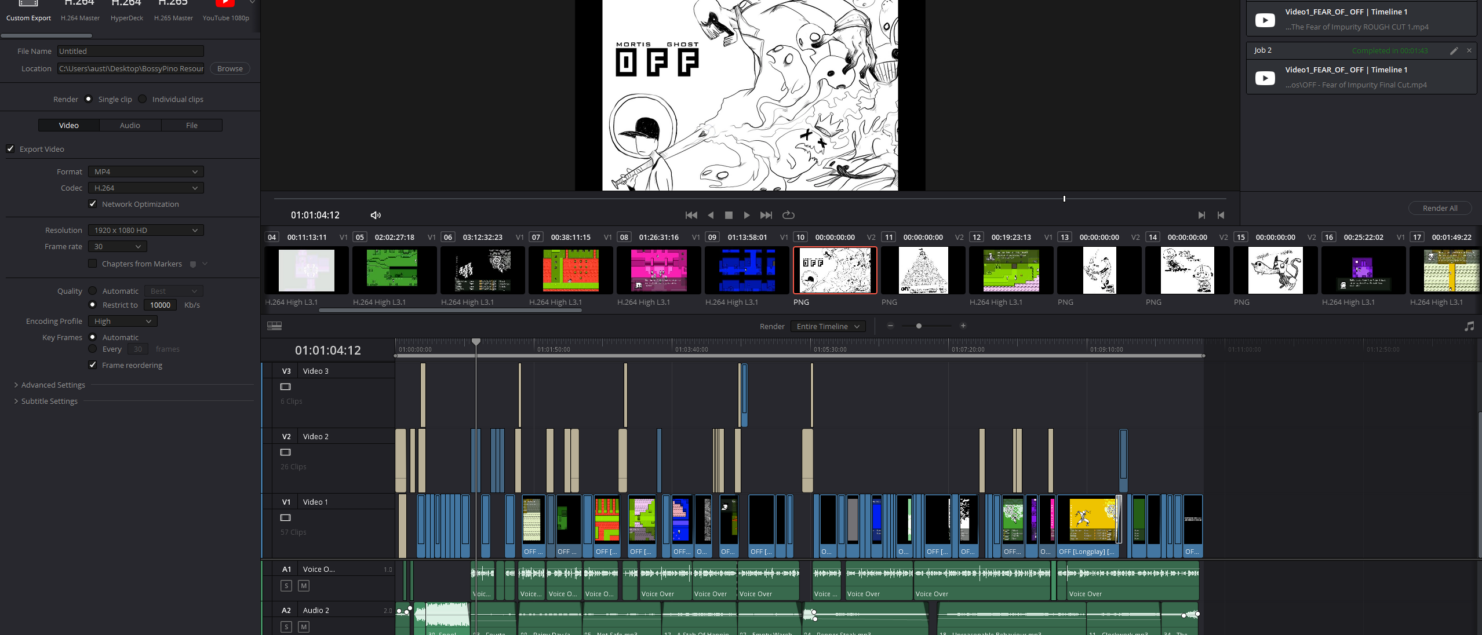Click the mark in point icon
This screenshot has height=635, width=1482.
1202,215
